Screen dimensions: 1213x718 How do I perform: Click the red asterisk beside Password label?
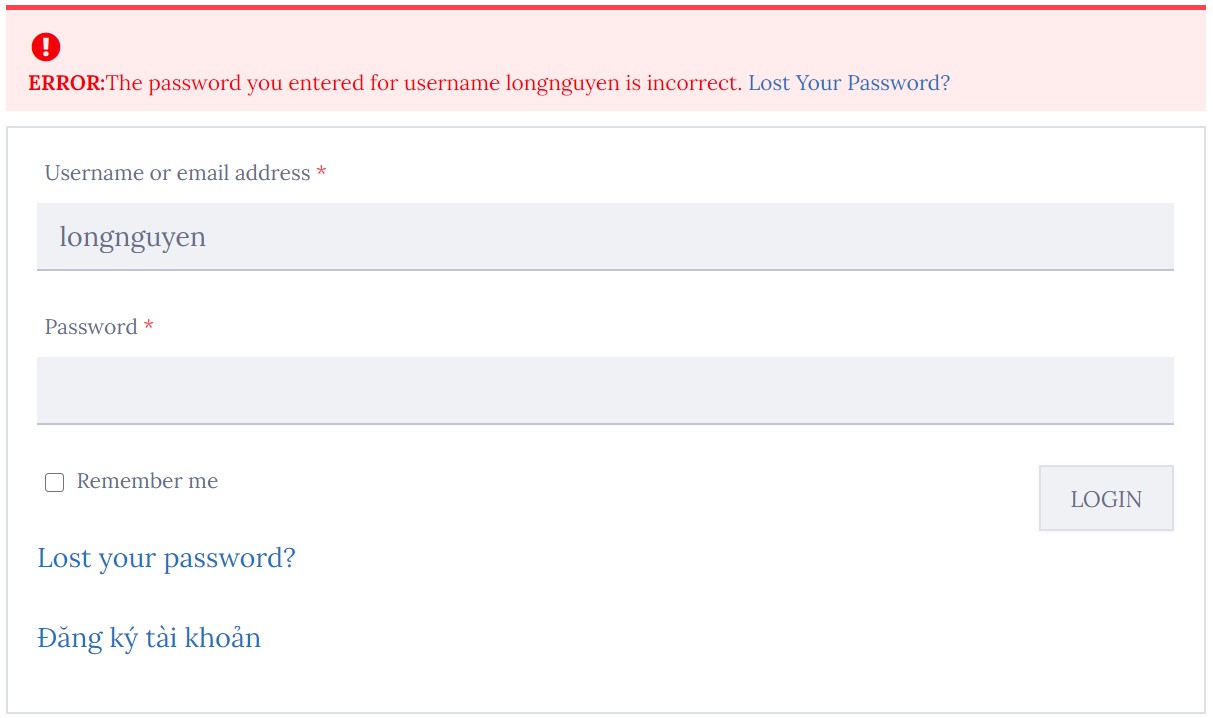[x=148, y=326]
